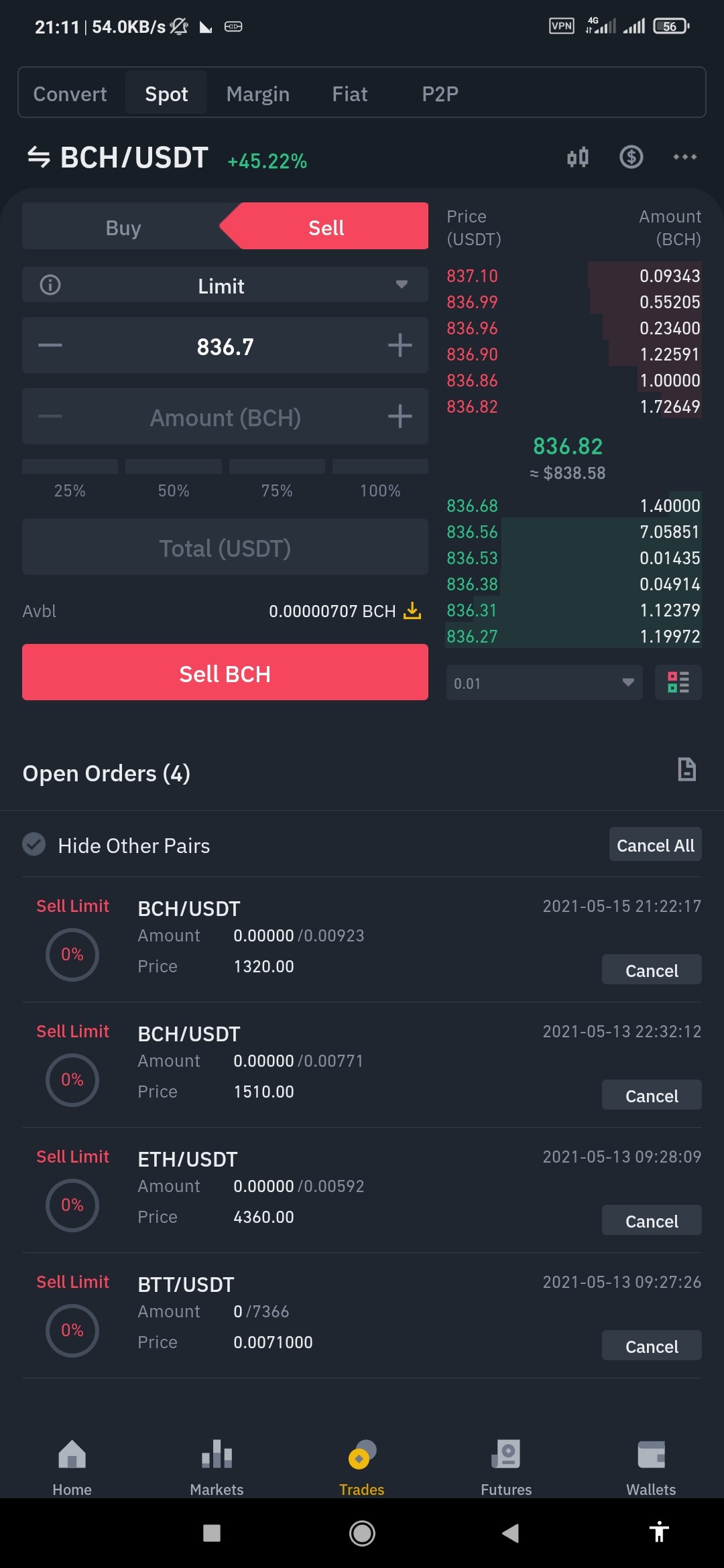Tap the Amount (BCH) input field
Image resolution: width=724 pixels, height=1568 pixels.
(225, 416)
